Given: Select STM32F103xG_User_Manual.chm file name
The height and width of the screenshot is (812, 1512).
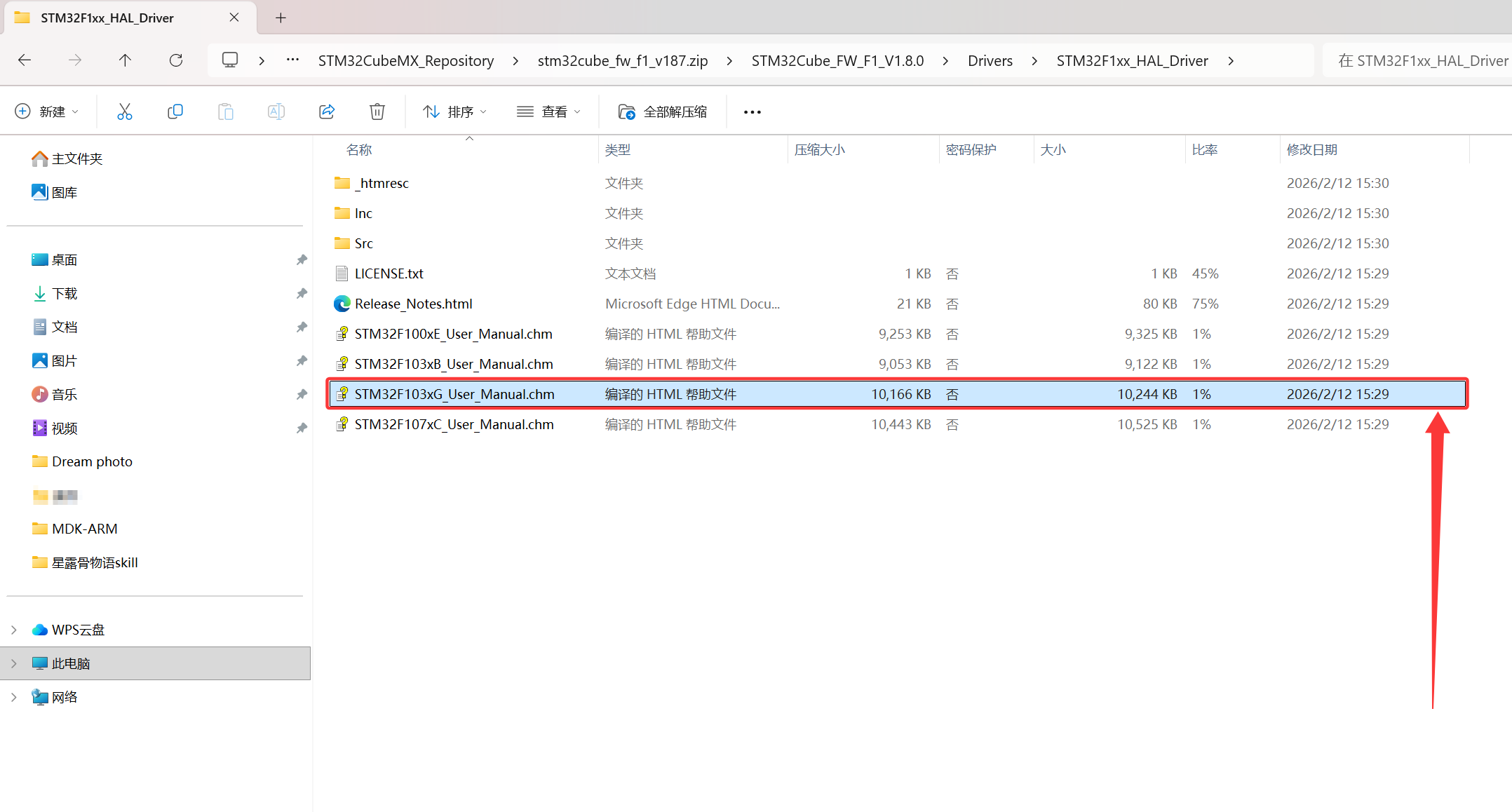Looking at the screenshot, I should 454,394.
